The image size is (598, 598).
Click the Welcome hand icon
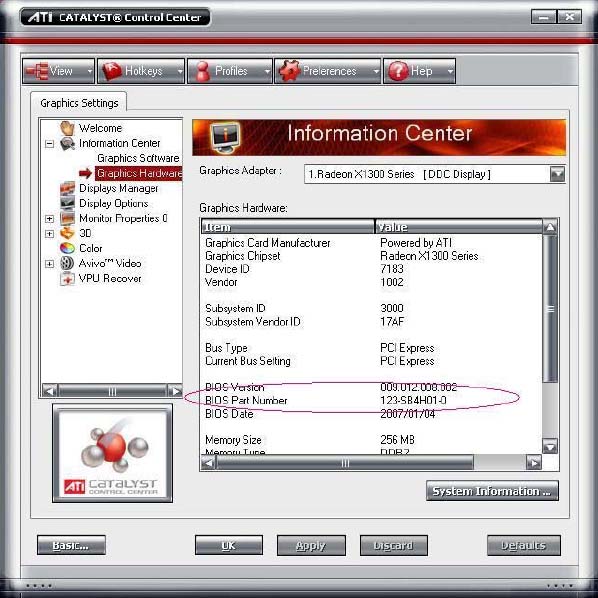[x=67, y=128]
